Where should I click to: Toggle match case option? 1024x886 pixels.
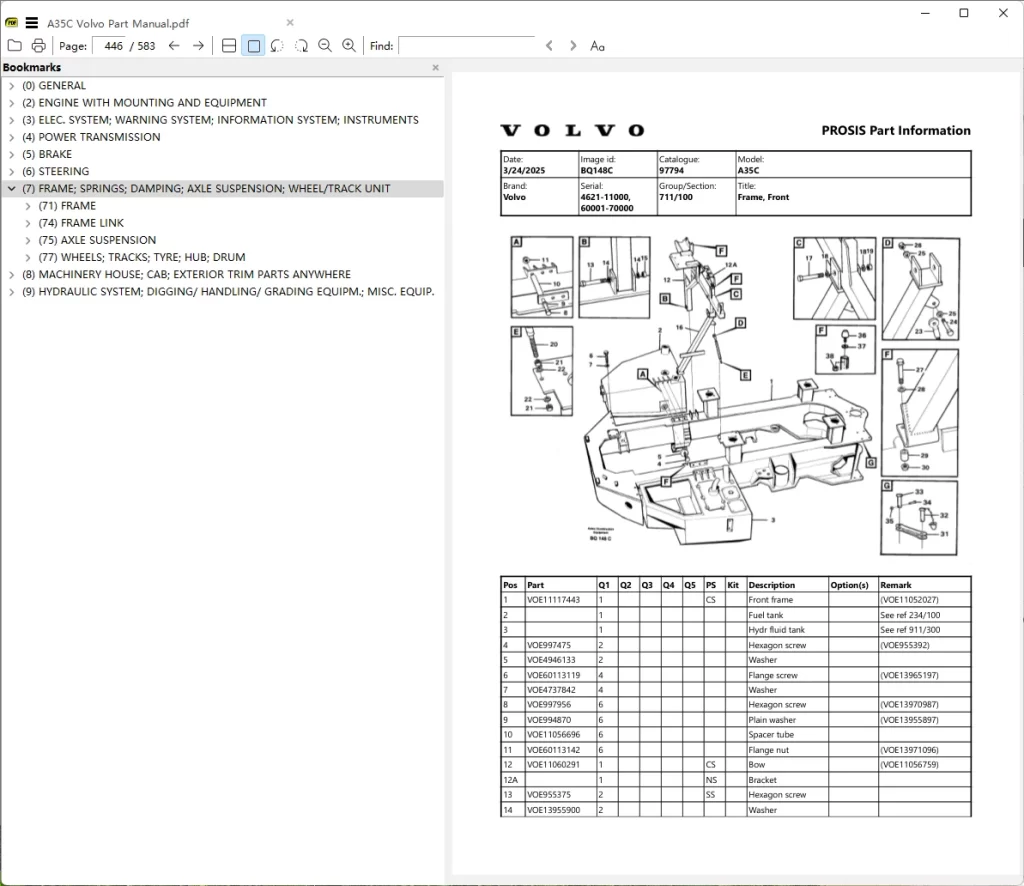pyautogui.click(x=597, y=46)
